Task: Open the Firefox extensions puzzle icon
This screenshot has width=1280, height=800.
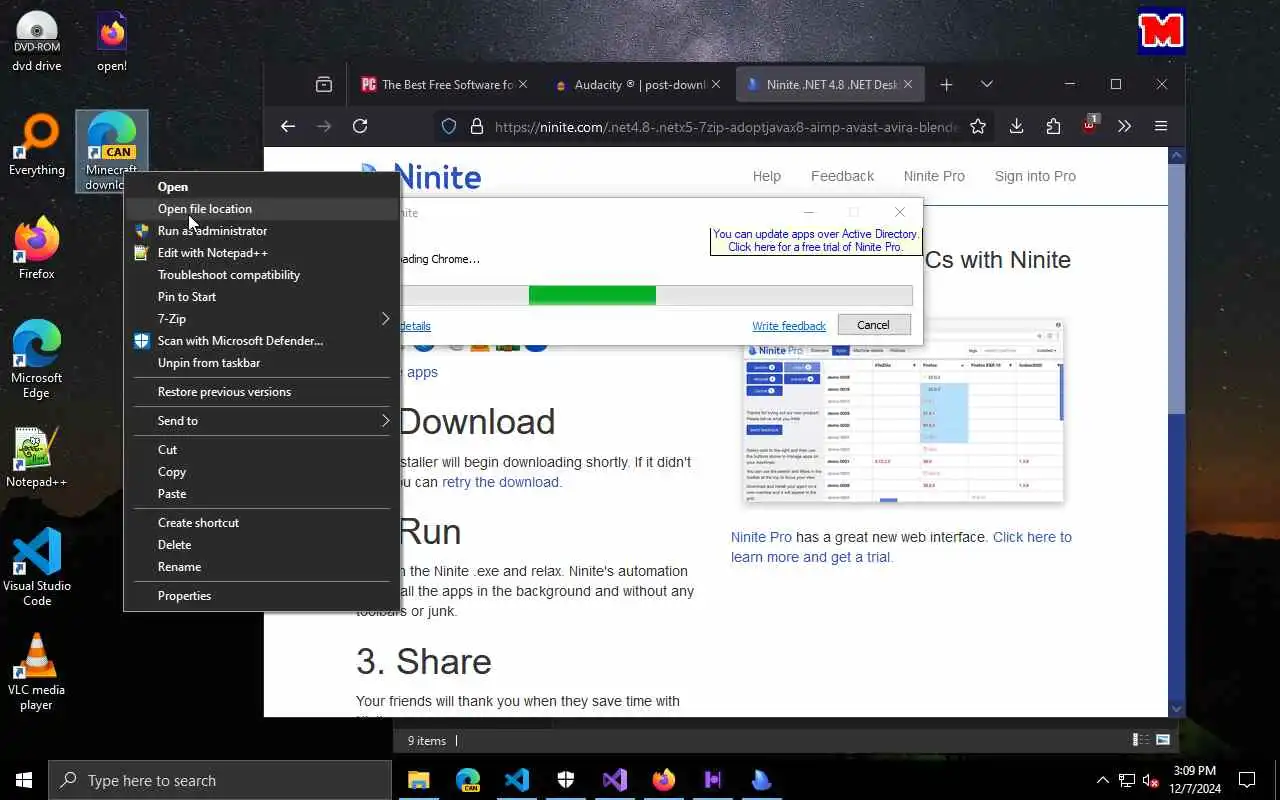Action: 1053,126
